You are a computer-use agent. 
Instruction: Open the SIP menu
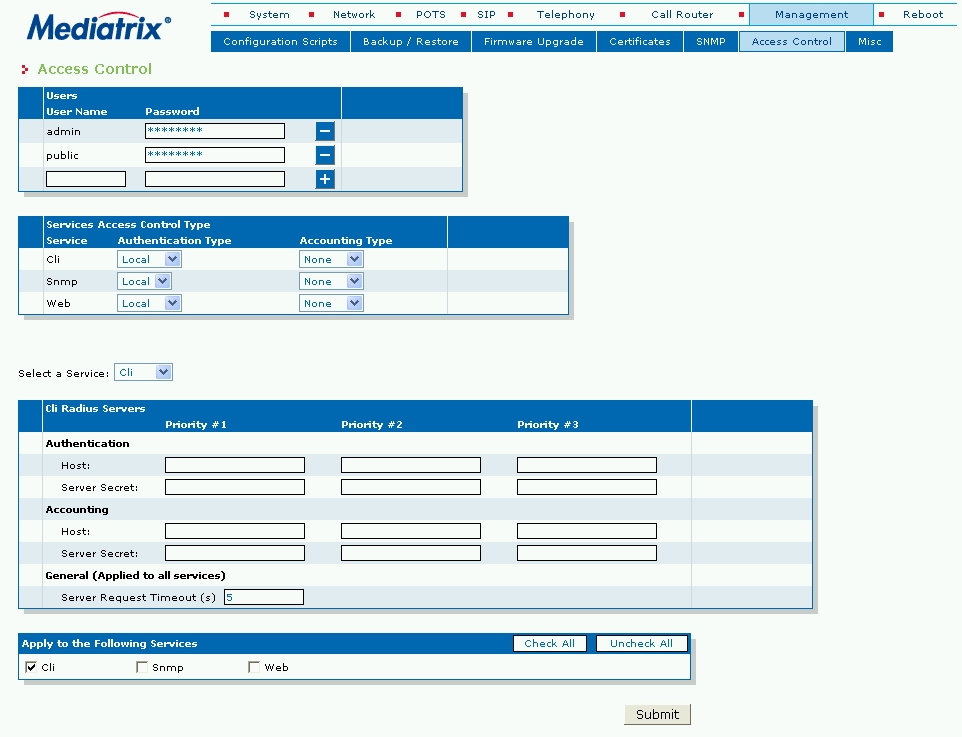pyautogui.click(x=486, y=14)
